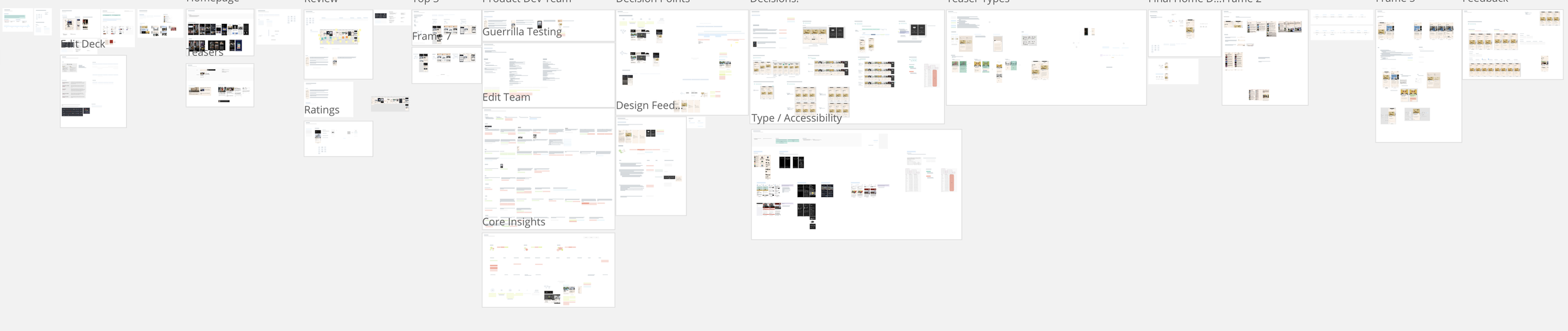Viewport: 1568px width, 331px height.
Task: Click the Frame 2 board
Action: pos(1264,57)
